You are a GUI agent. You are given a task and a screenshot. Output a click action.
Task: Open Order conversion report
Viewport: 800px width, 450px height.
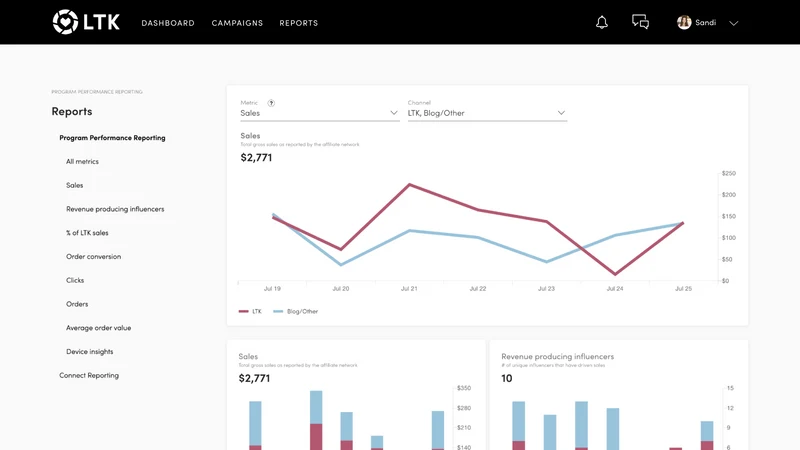click(93, 257)
